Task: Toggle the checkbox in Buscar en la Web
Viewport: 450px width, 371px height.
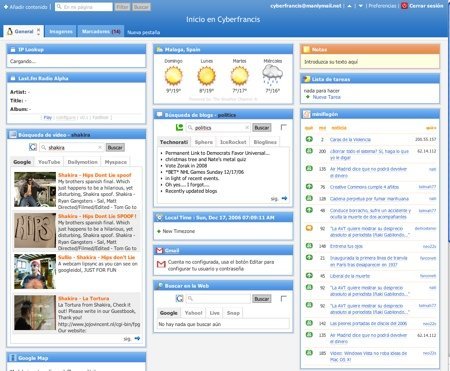Action: 284,298
